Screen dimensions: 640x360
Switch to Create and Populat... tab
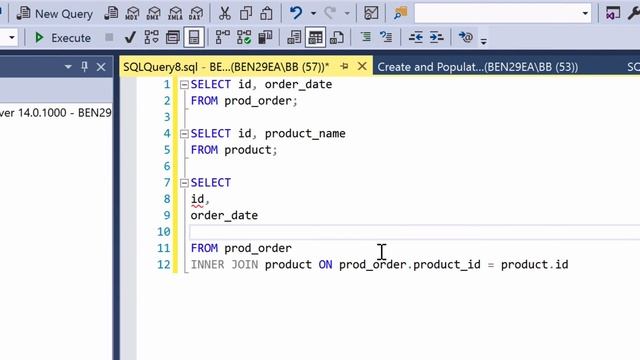click(x=477, y=67)
